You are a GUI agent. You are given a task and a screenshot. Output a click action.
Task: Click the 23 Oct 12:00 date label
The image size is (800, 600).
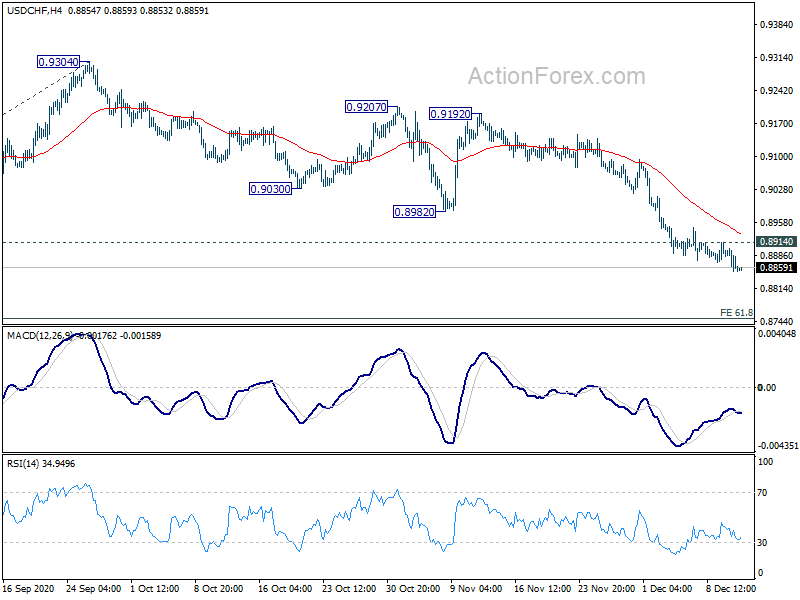[x=349, y=588]
